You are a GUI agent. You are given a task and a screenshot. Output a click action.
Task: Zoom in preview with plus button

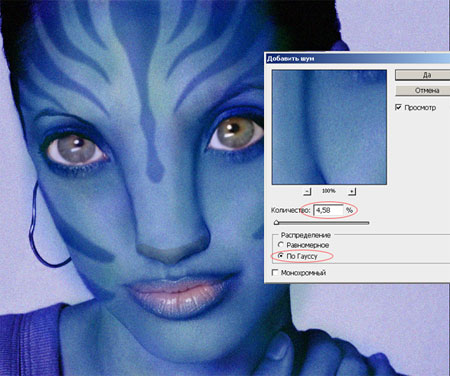coord(352,191)
